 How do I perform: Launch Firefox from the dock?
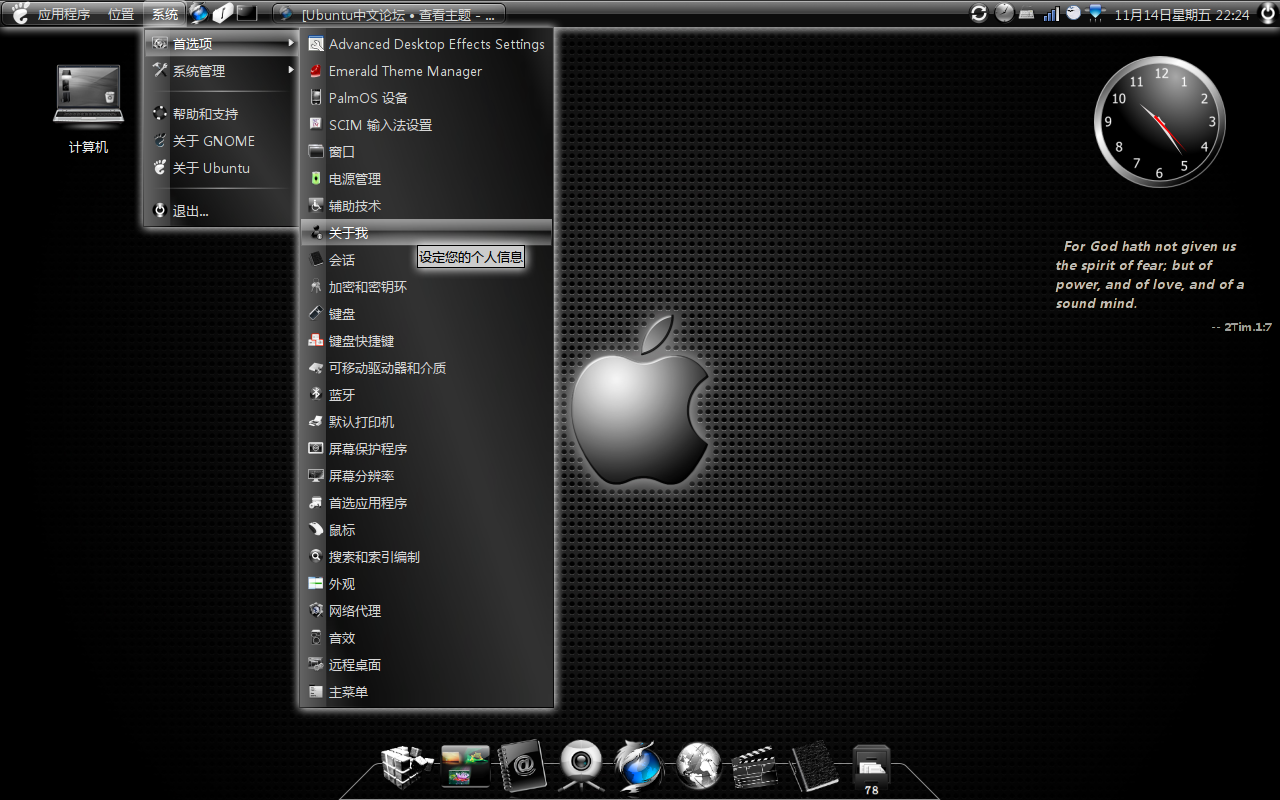638,766
